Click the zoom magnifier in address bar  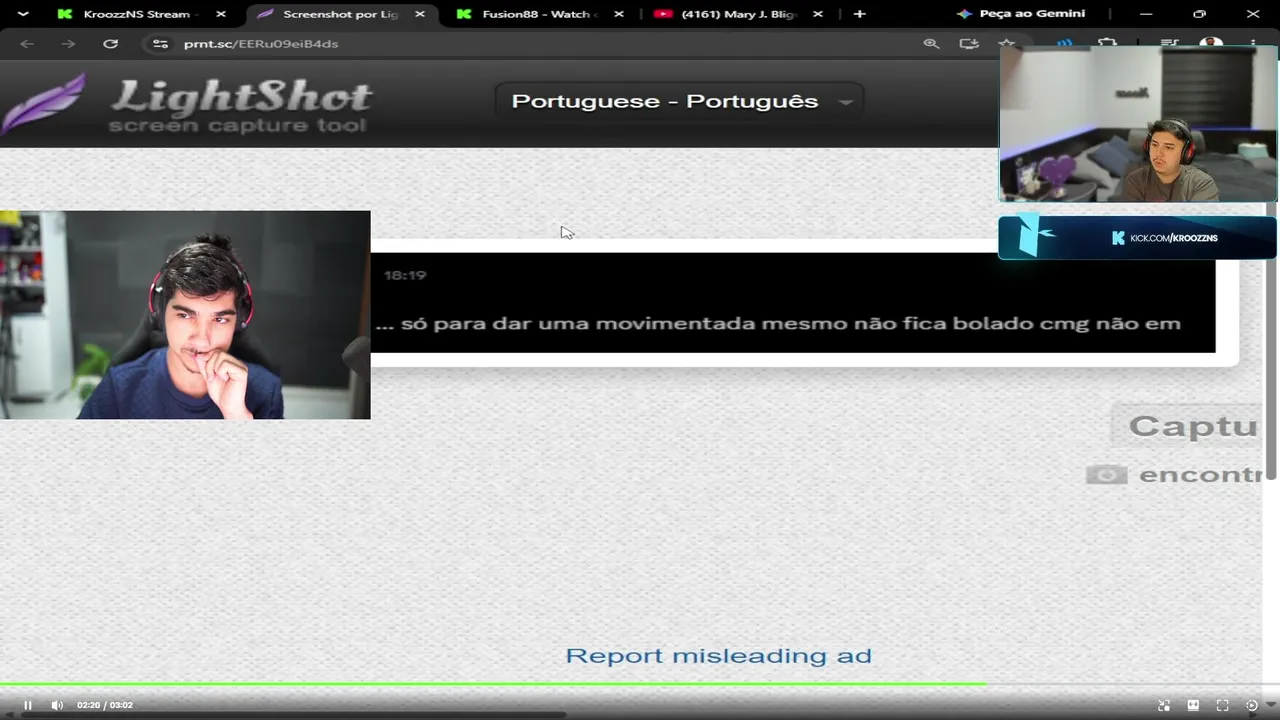931,44
